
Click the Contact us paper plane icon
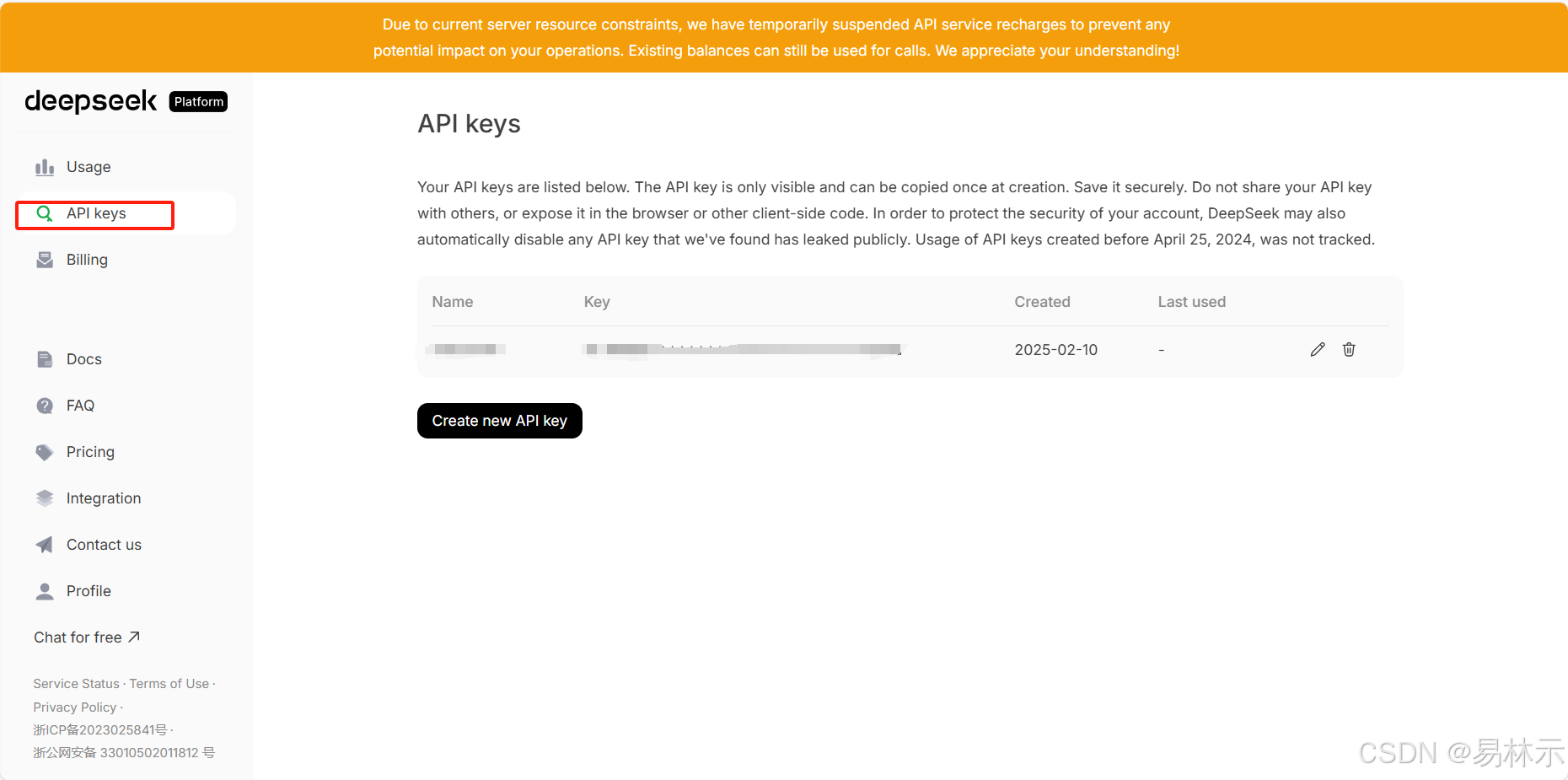45,545
